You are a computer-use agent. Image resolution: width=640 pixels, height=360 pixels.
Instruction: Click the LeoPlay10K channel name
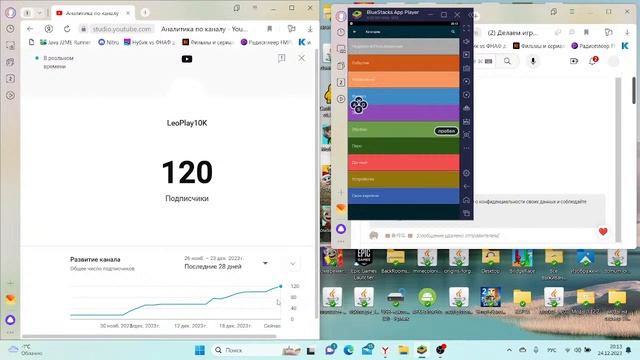point(187,123)
